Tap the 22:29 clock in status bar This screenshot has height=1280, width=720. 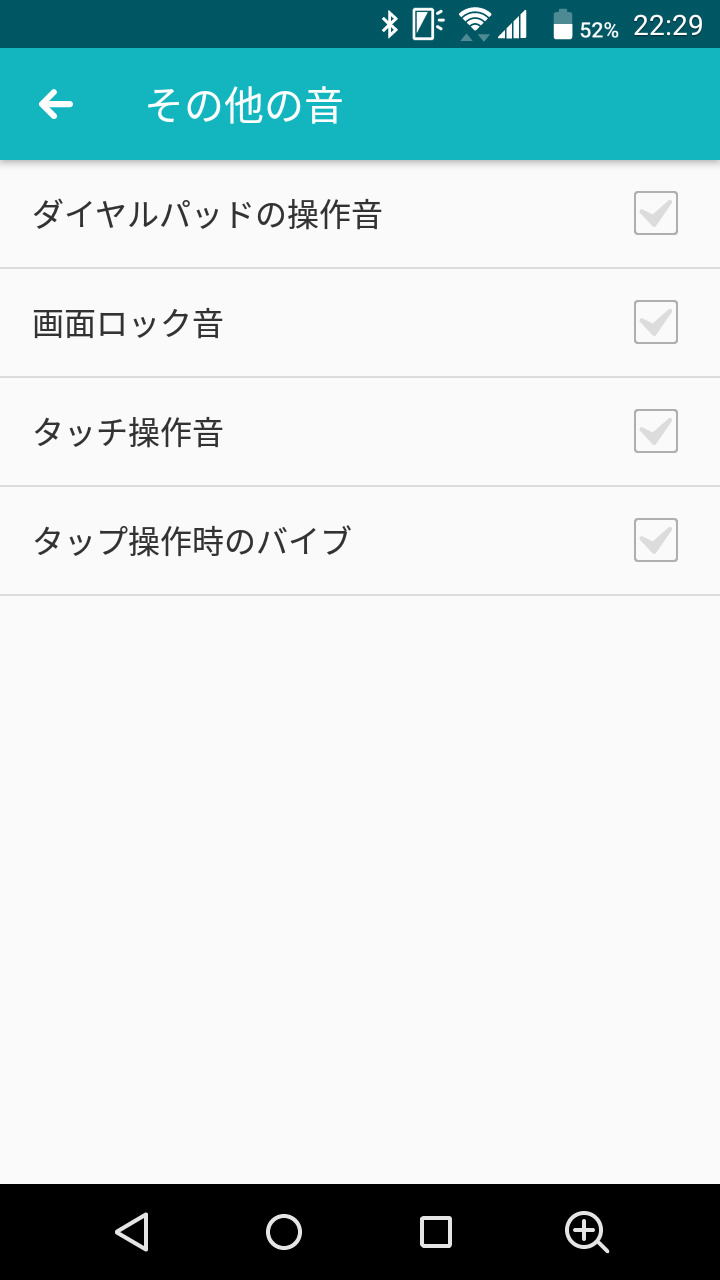click(x=668, y=25)
